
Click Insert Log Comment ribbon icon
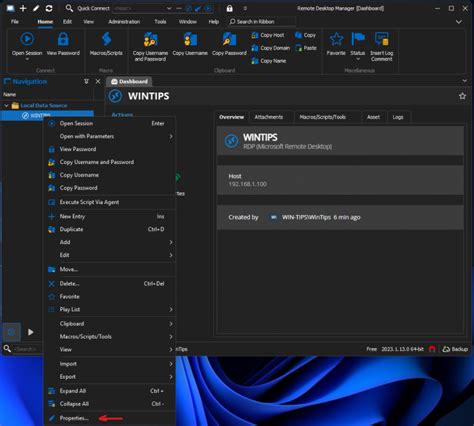tap(381, 39)
